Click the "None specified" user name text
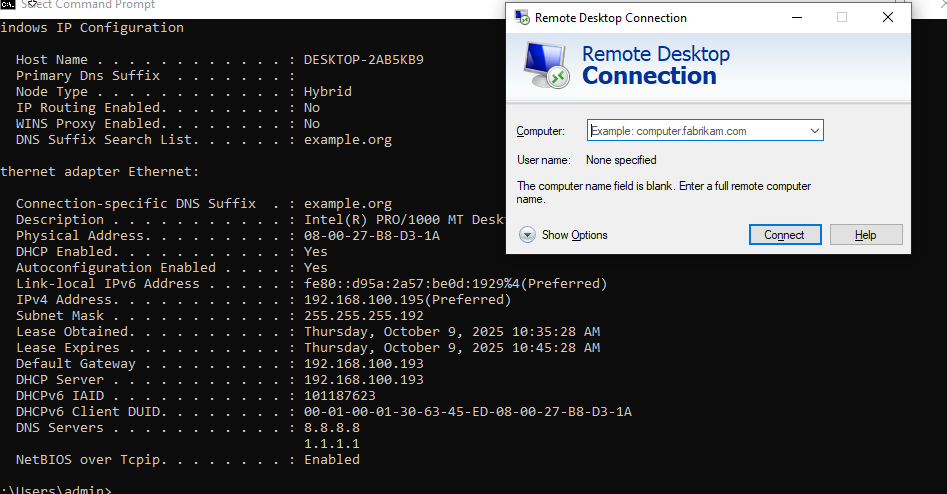 point(621,160)
